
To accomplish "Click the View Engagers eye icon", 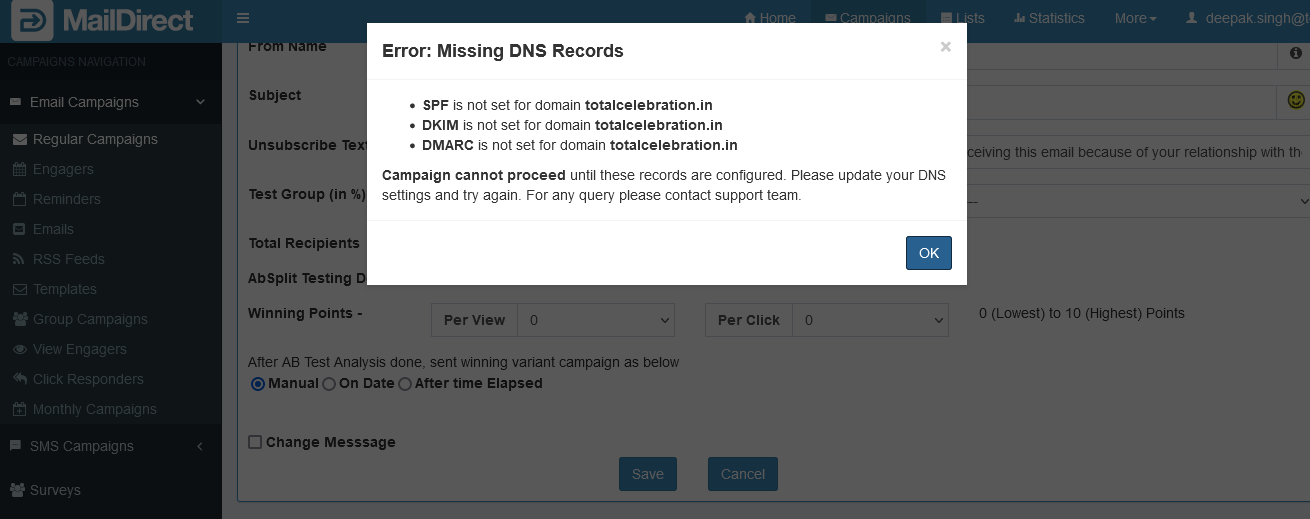I will (x=20, y=349).
